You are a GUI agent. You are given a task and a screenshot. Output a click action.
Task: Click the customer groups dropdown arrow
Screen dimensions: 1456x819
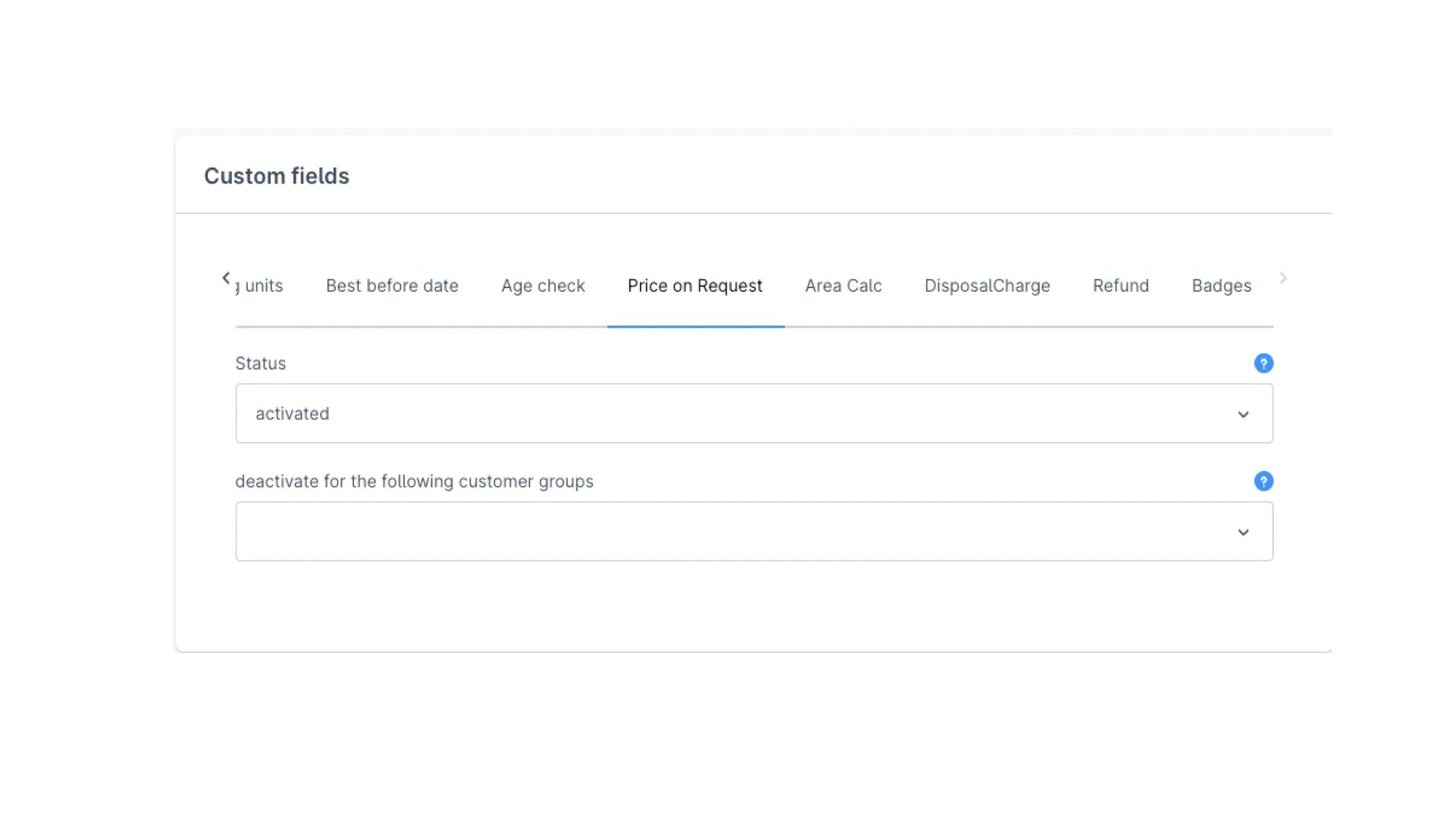tap(1244, 532)
